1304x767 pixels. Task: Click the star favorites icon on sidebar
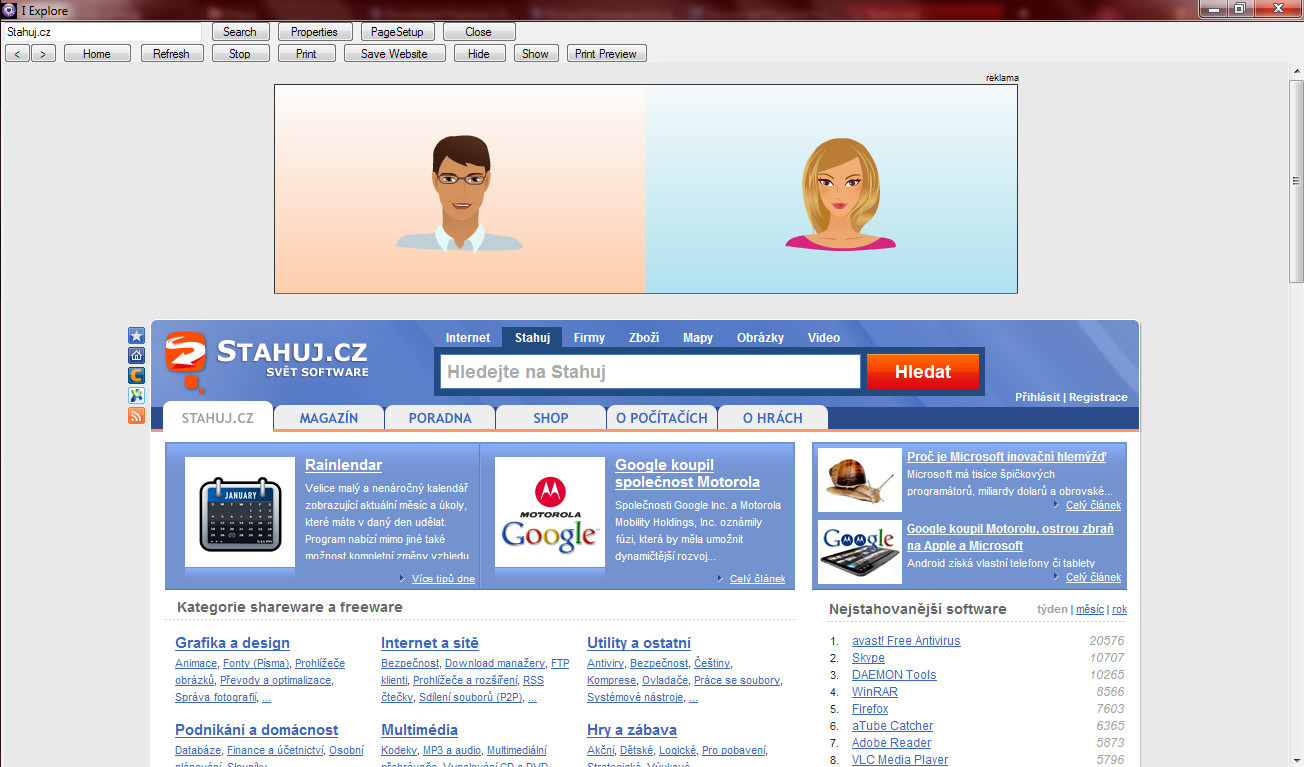[136, 336]
